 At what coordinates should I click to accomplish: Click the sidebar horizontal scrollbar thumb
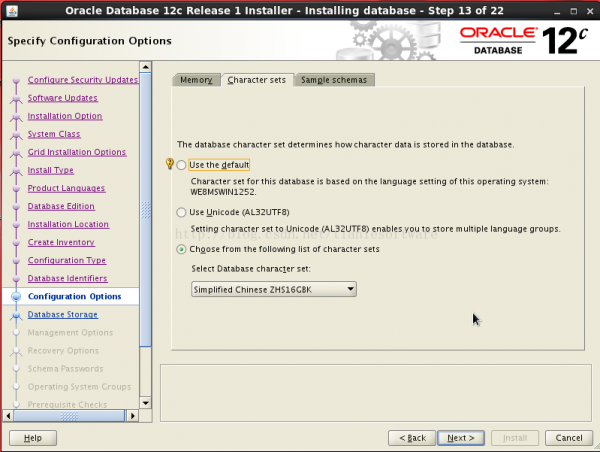[69, 416]
